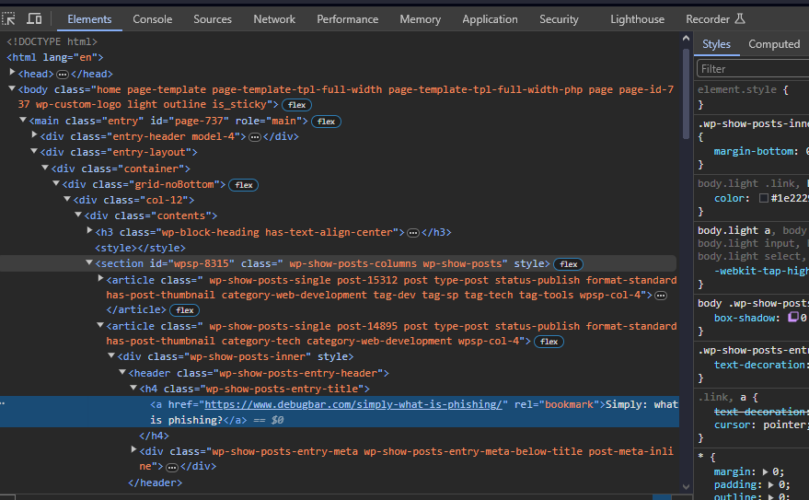Switch to the Application tab

coord(490,19)
